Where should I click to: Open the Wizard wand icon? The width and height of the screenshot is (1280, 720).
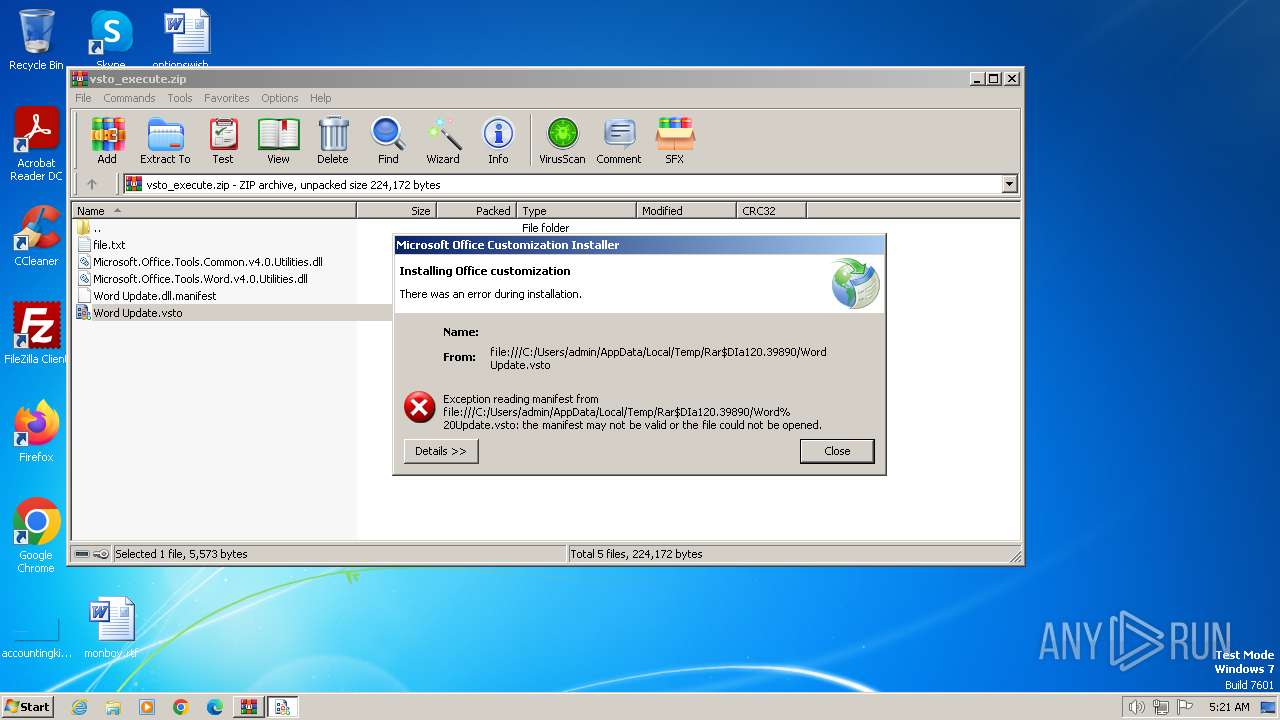443,140
